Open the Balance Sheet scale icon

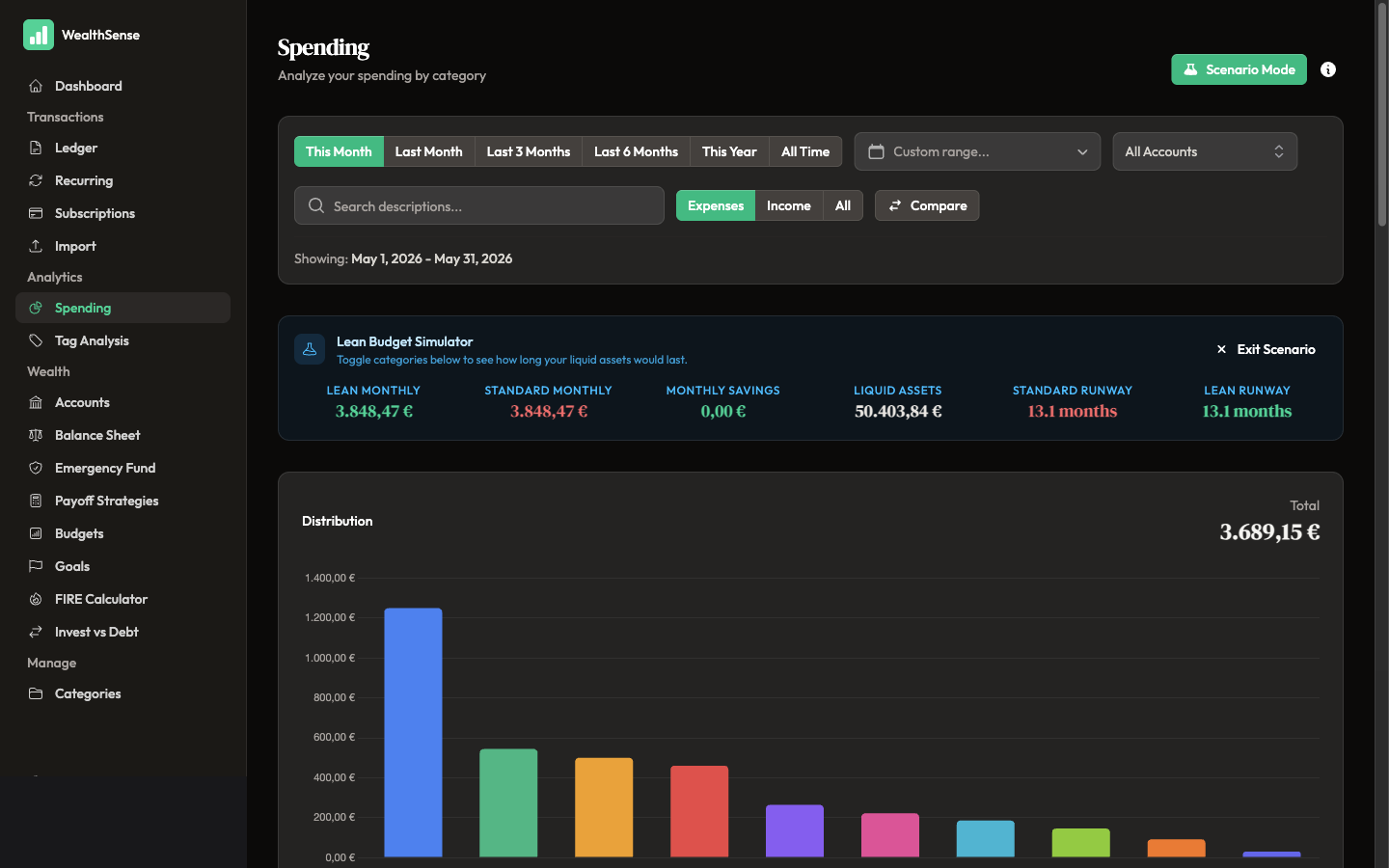[36, 435]
